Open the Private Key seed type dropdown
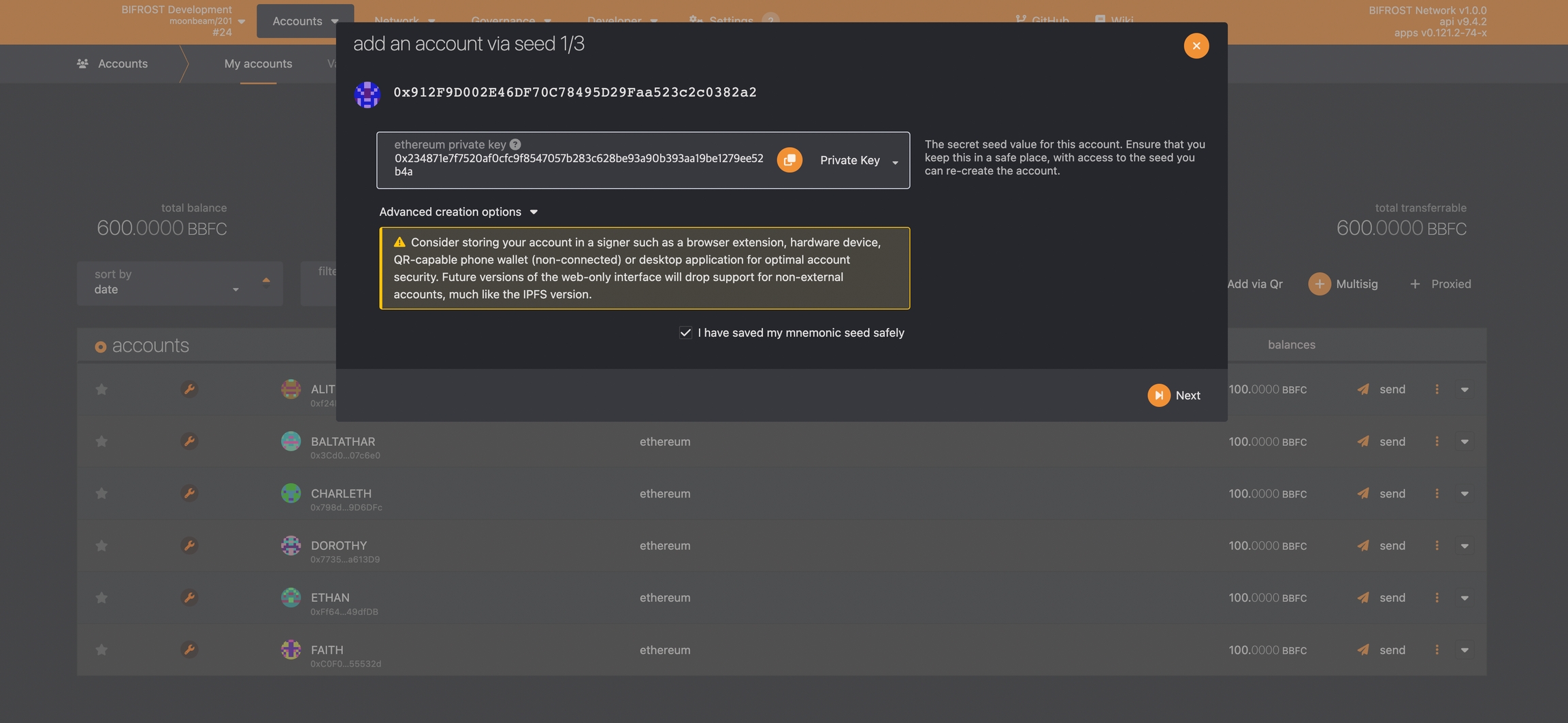Screen dimensions: 1568x723 coord(859,161)
